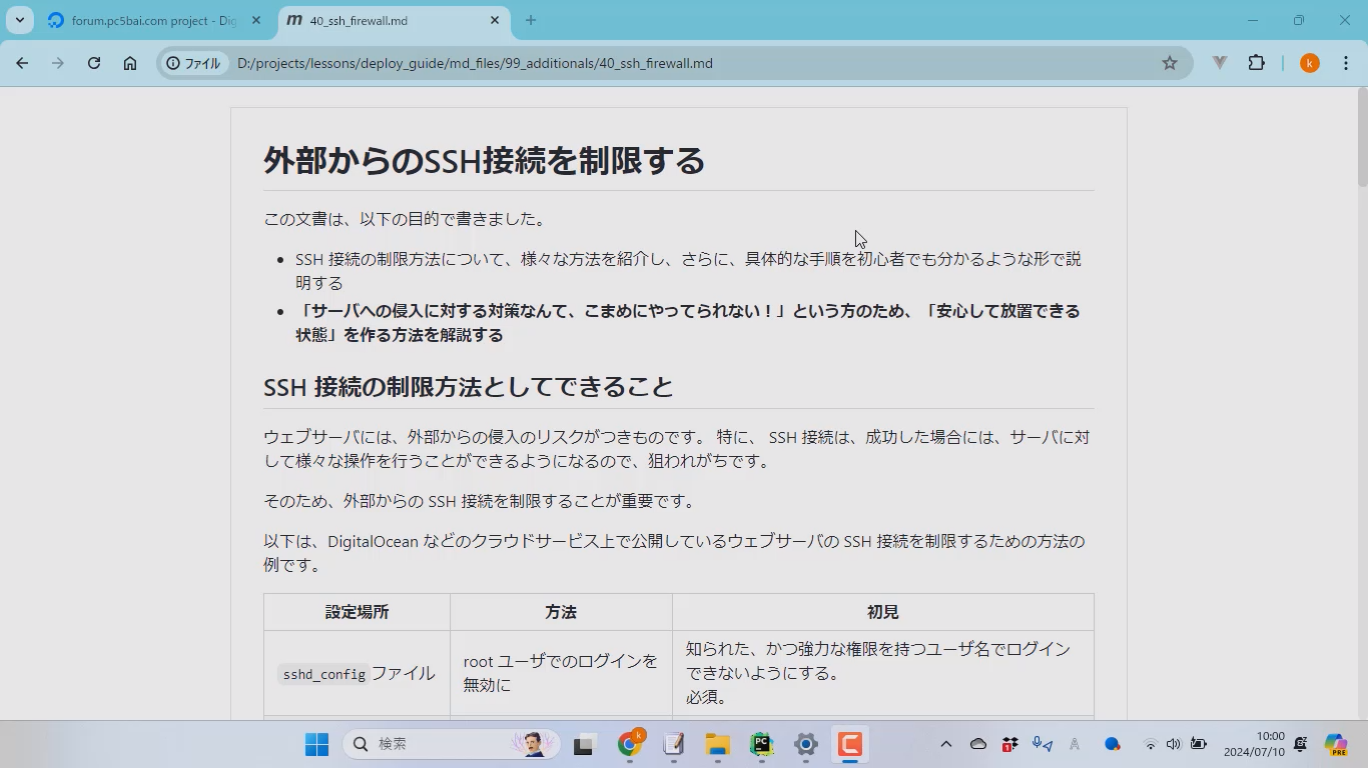Image resolution: width=1368 pixels, height=768 pixels.
Task: Bookmark this page with the star icon
Action: [1169, 63]
